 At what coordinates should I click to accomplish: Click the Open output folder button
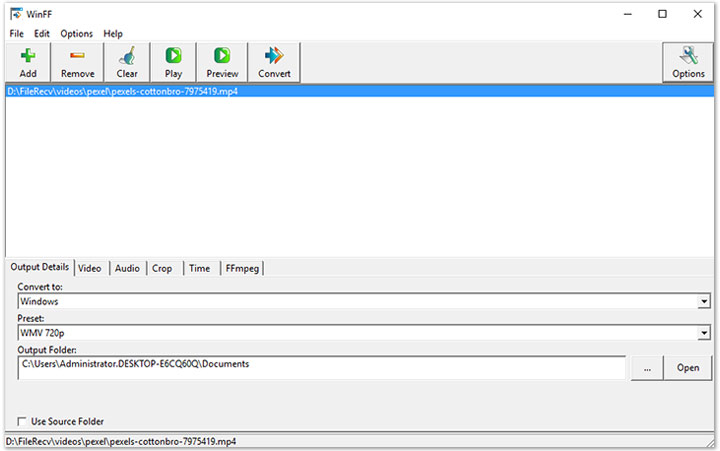(688, 368)
